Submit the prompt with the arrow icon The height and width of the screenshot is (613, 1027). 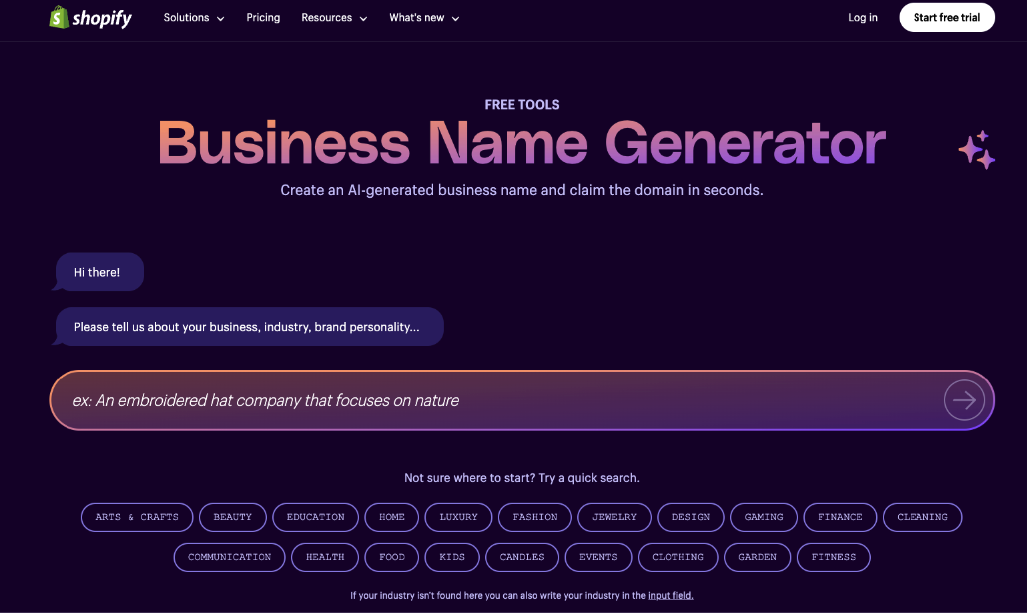click(963, 400)
